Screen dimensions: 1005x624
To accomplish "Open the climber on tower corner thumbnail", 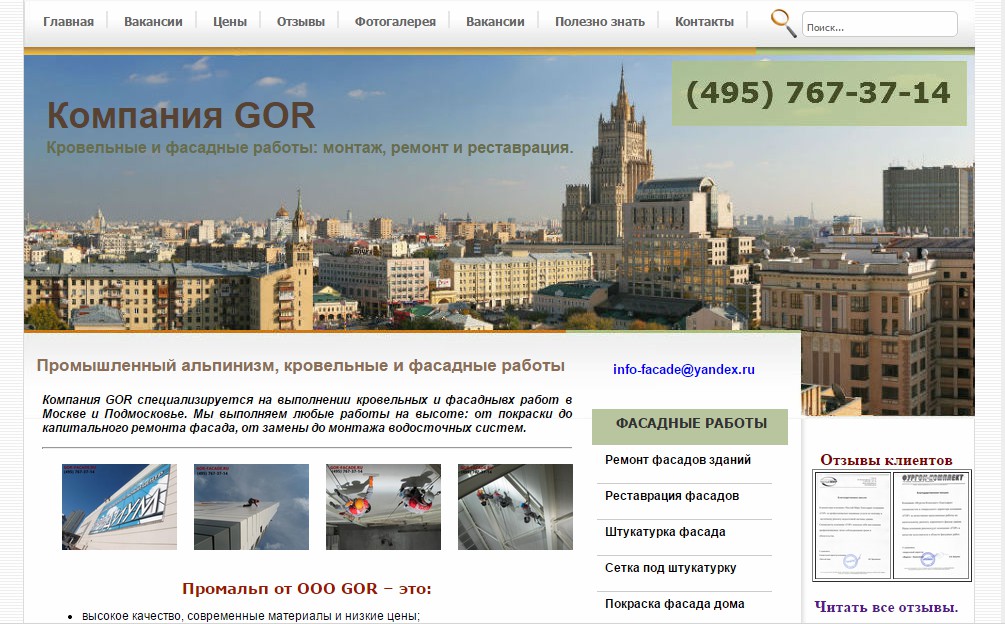I will 251,507.
